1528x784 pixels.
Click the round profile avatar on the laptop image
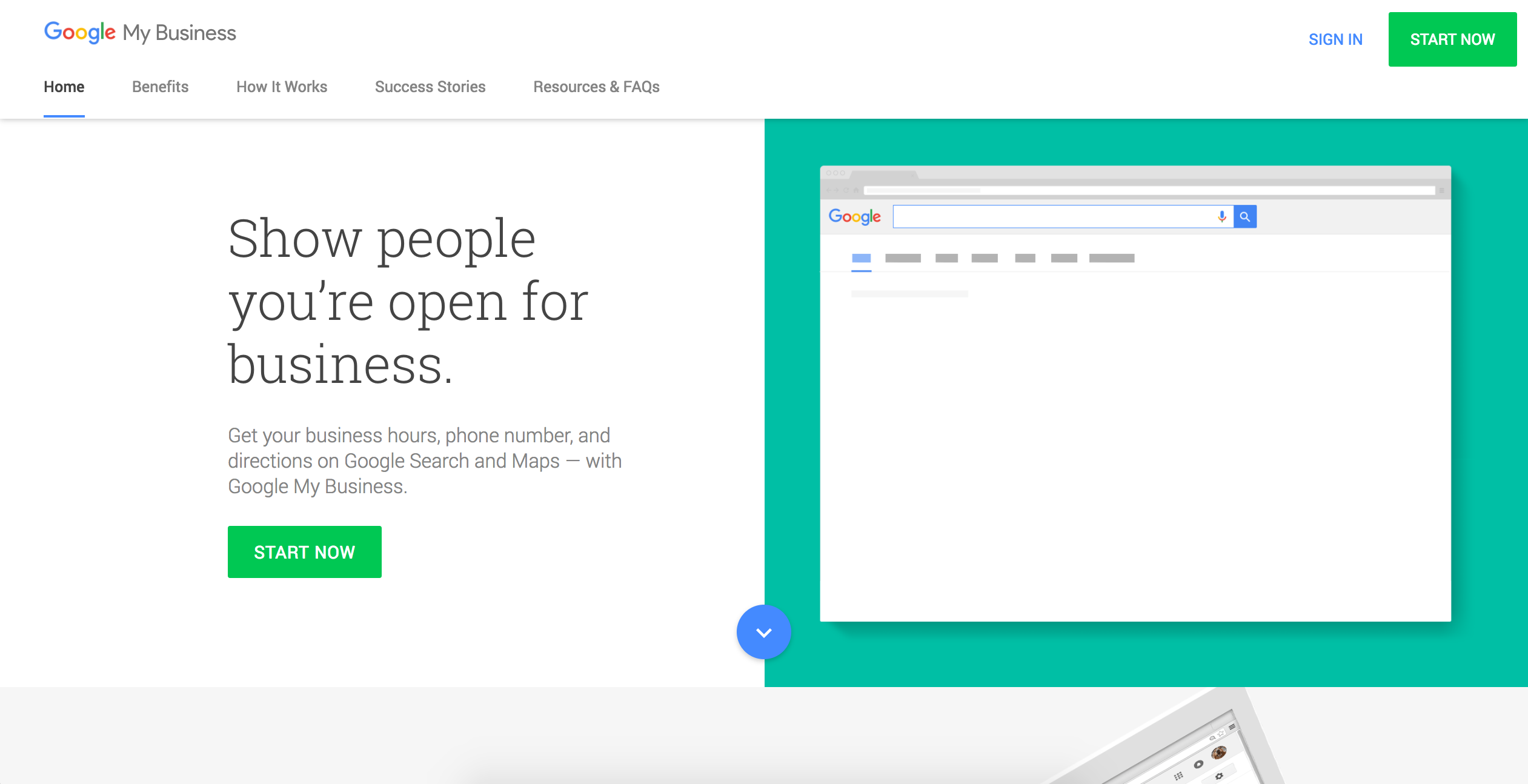pyautogui.click(x=1219, y=752)
